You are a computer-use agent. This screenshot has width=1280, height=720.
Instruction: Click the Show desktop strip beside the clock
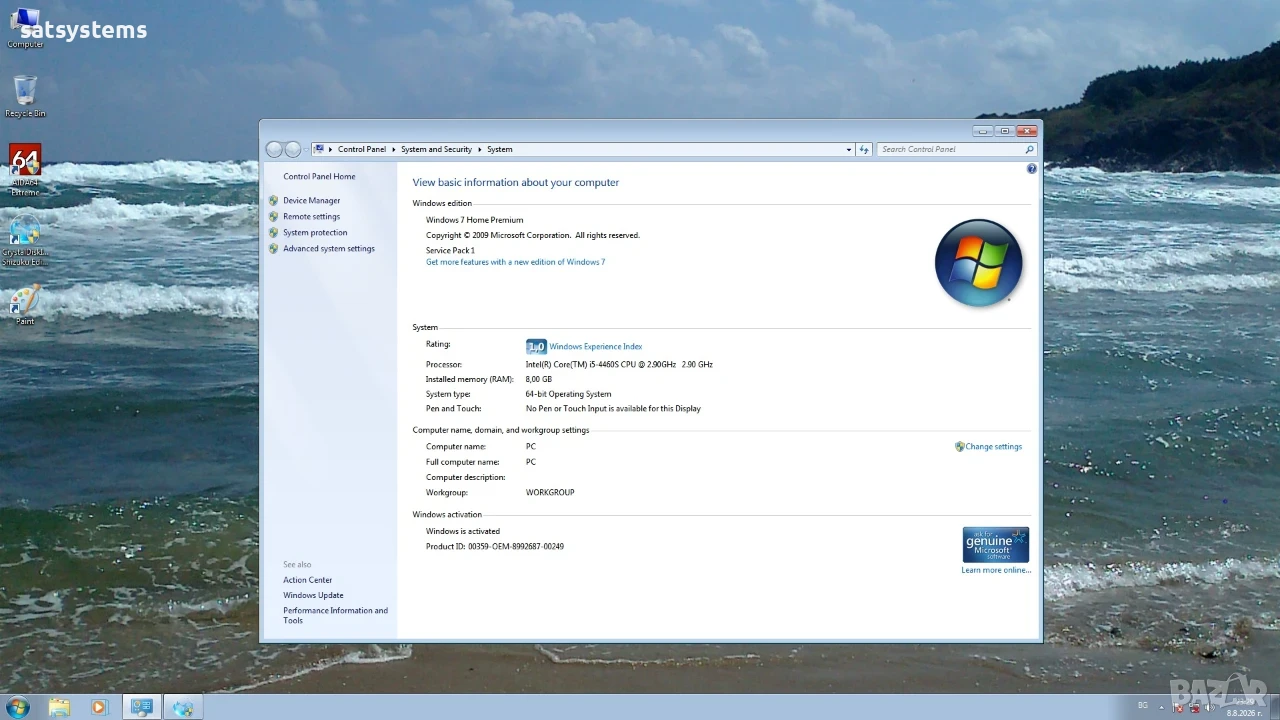pos(1273,707)
